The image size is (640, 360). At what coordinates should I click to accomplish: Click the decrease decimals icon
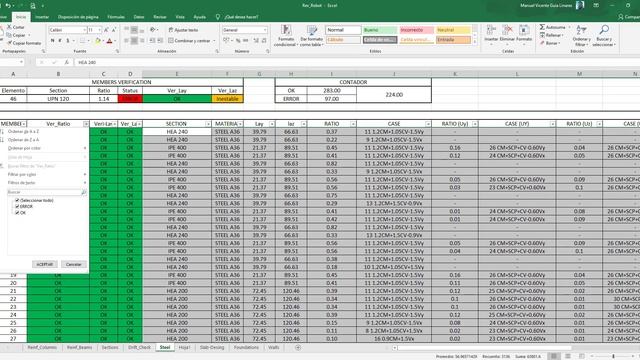[x=264, y=40]
